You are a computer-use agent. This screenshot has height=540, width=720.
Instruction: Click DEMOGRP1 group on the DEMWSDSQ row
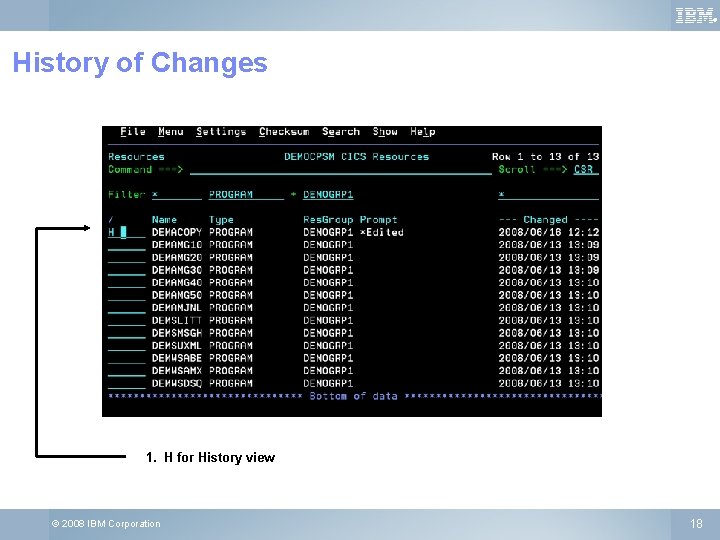pos(328,383)
